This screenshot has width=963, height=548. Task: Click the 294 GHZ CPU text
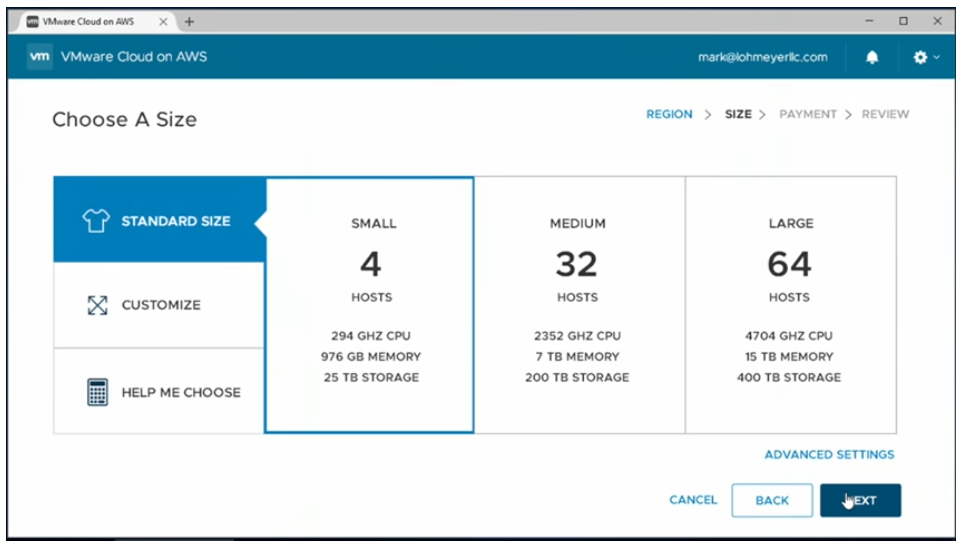click(371, 336)
